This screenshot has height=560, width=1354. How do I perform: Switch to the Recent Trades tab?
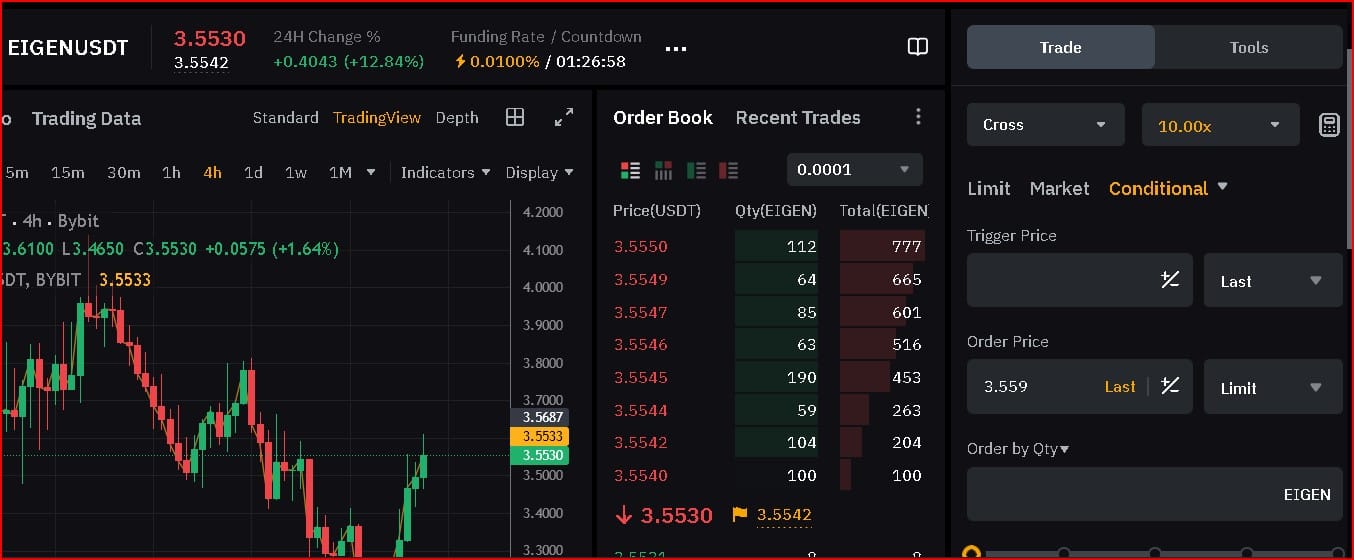[x=797, y=117]
